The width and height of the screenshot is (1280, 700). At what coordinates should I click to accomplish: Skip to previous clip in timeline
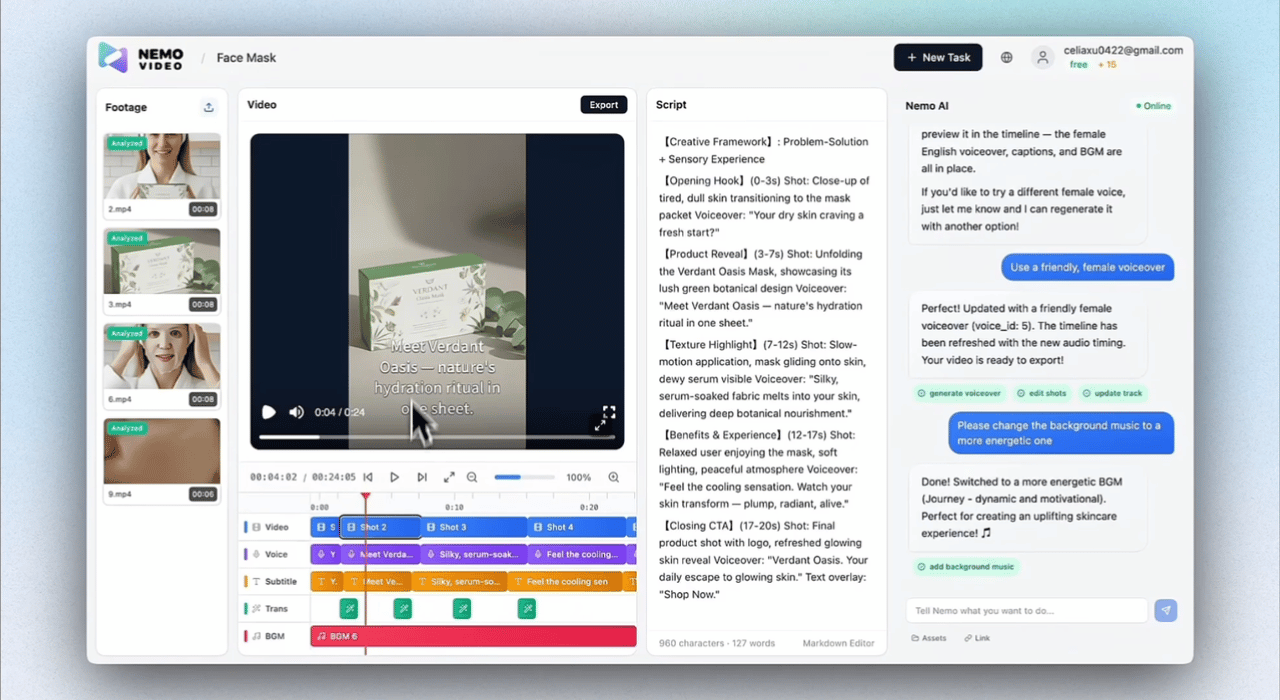point(368,478)
